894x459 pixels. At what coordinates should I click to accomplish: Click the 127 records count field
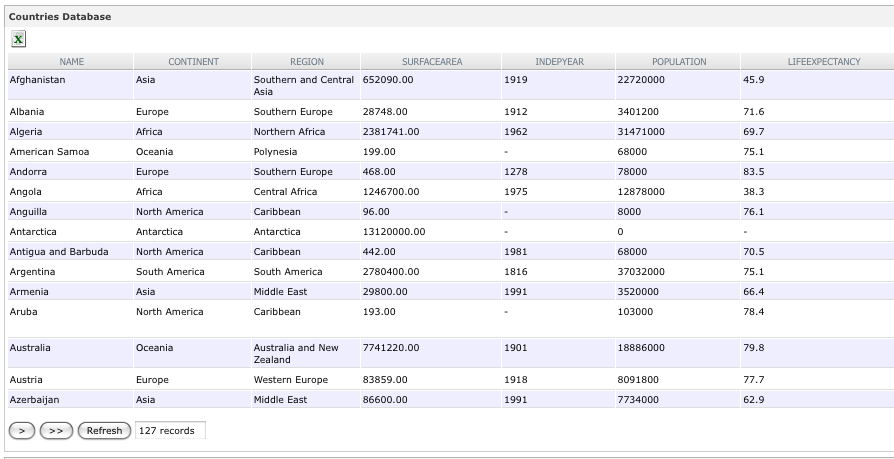[x=170, y=430]
